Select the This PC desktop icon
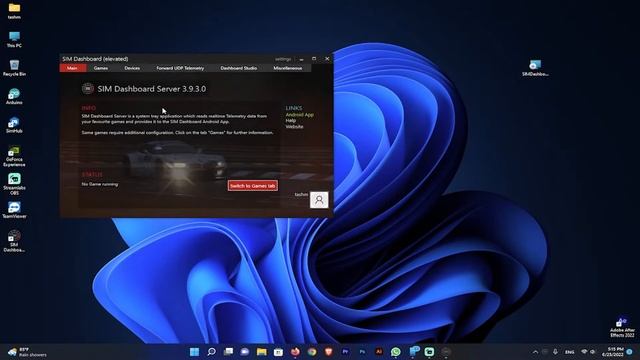Image resolution: width=640 pixels, height=360 pixels. coord(14,40)
